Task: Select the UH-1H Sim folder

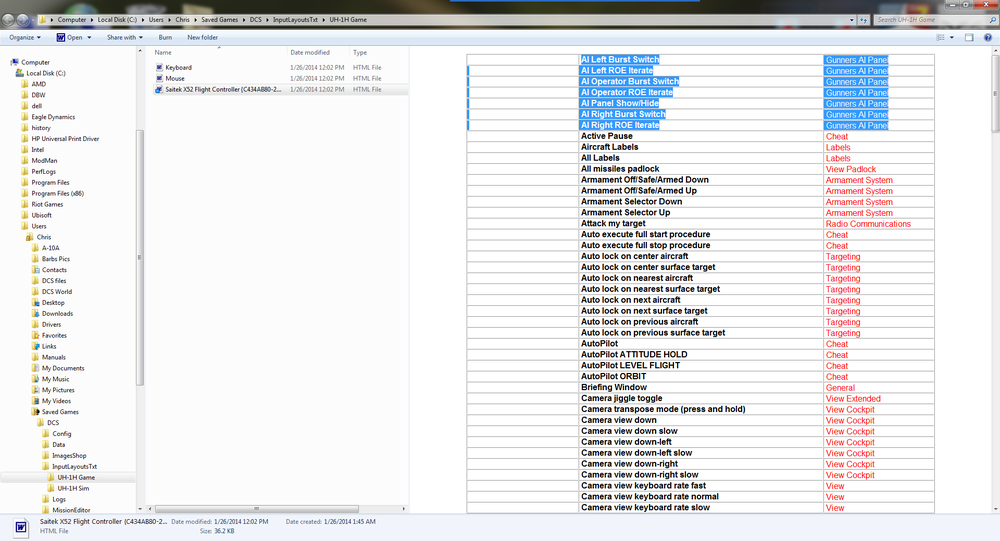Action: point(73,488)
